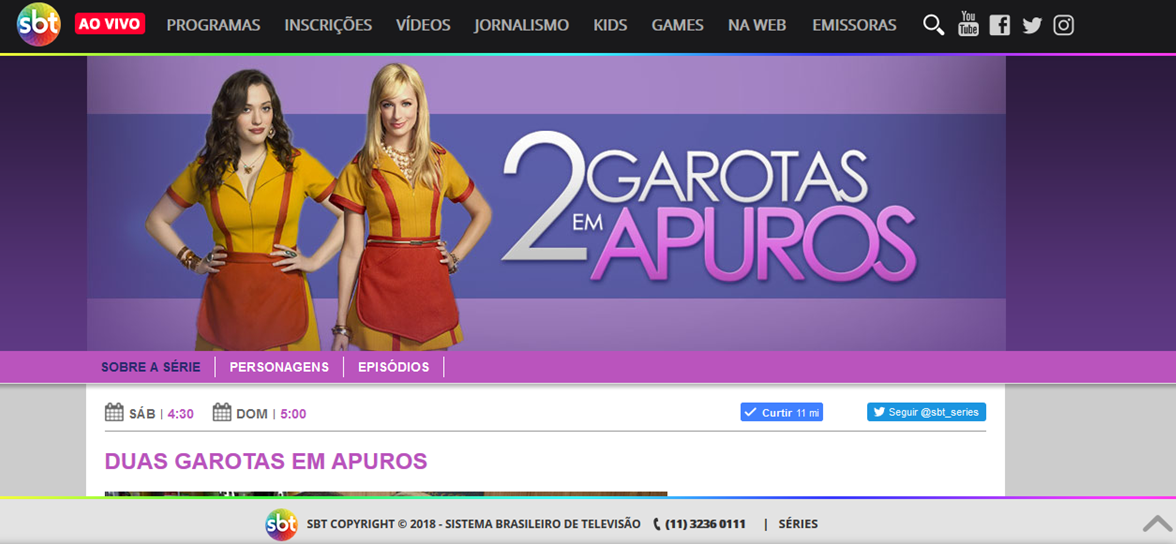This screenshot has height=544, width=1176.
Task: Open SBT Twitter profile icon
Action: coord(1032,26)
